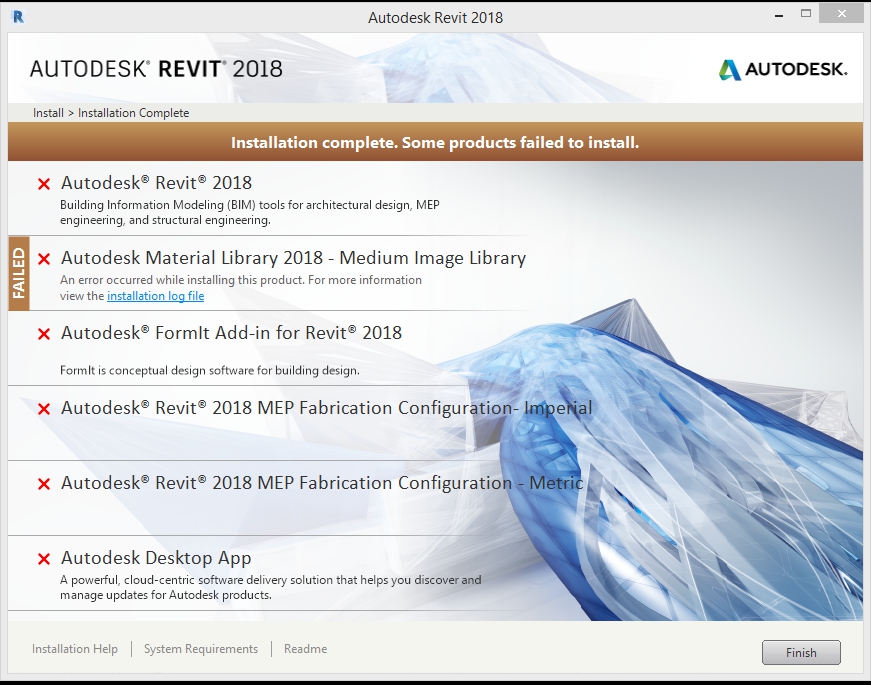Click the Finish button
Image resolution: width=871 pixels, height=685 pixels.
(x=801, y=652)
